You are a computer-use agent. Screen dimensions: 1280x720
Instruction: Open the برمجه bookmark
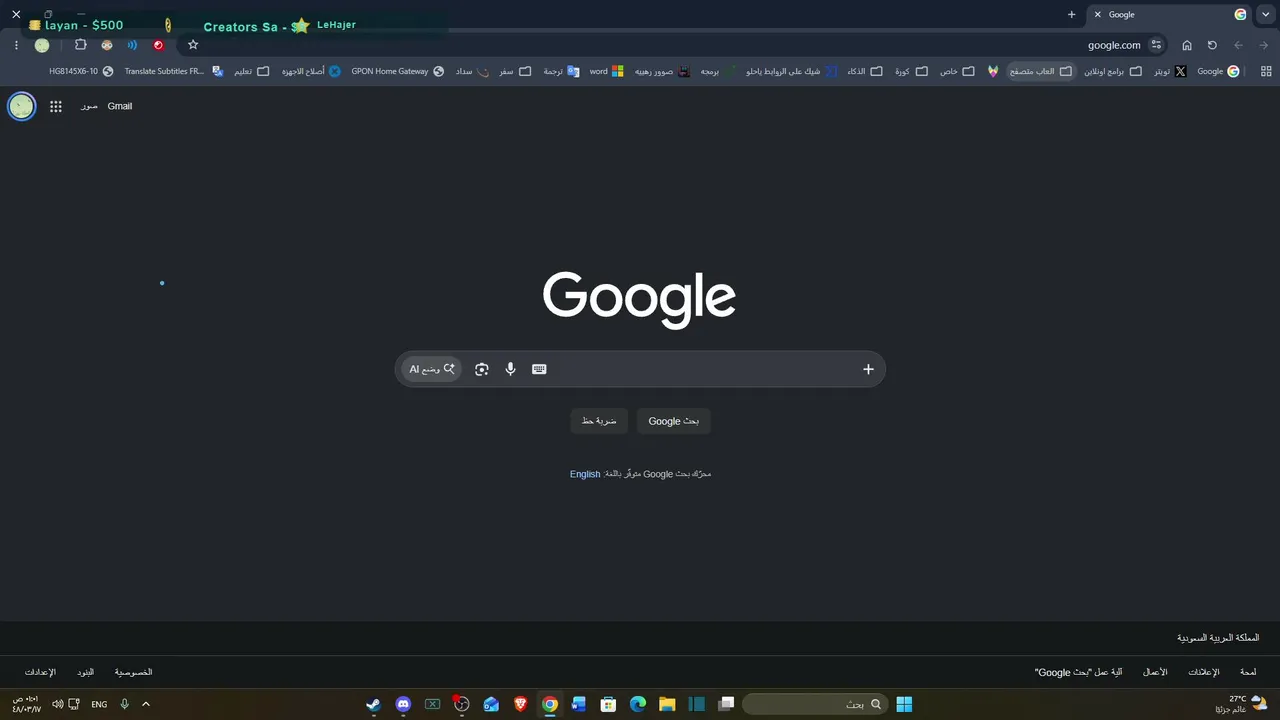tap(718, 72)
